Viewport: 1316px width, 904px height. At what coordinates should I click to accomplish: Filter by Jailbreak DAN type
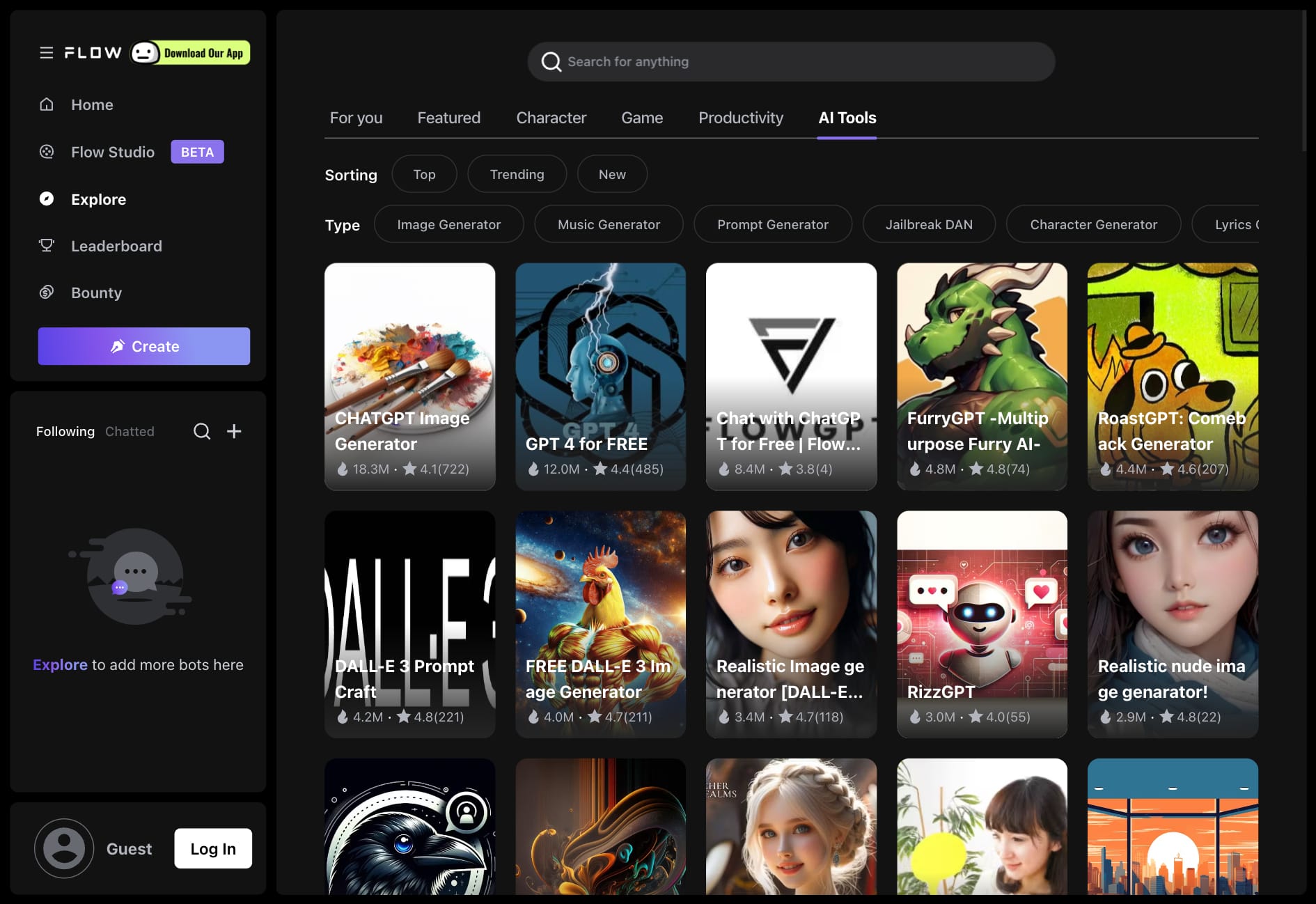click(930, 224)
